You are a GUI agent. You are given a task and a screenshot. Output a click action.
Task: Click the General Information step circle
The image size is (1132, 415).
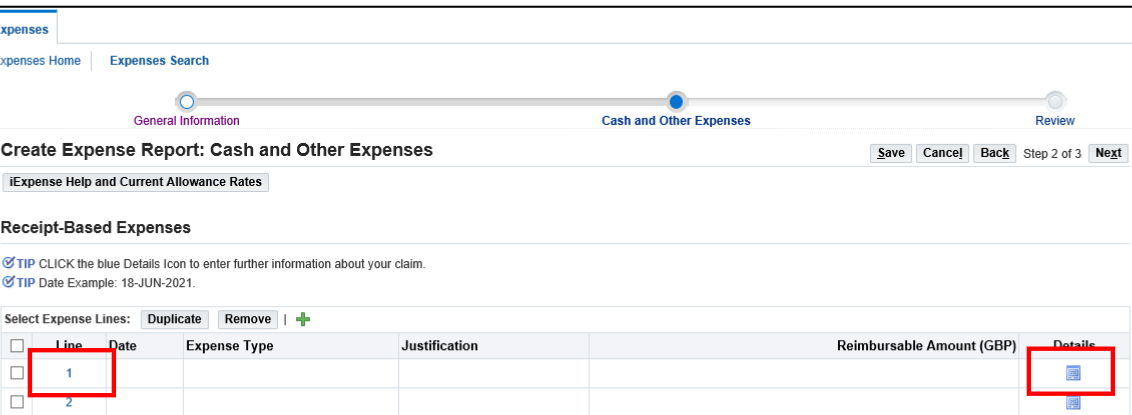click(187, 101)
